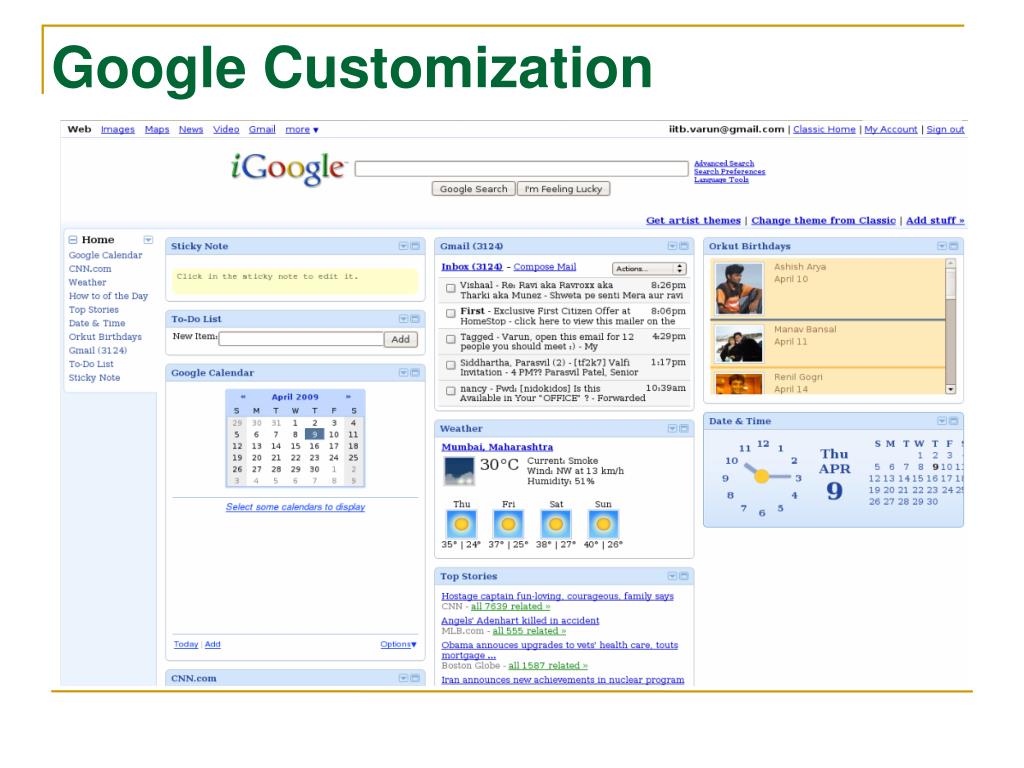The height and width of the screenshot is (768, 1024).
Task: Maximize the Date & Time gadget
Action: click(953, 421)
